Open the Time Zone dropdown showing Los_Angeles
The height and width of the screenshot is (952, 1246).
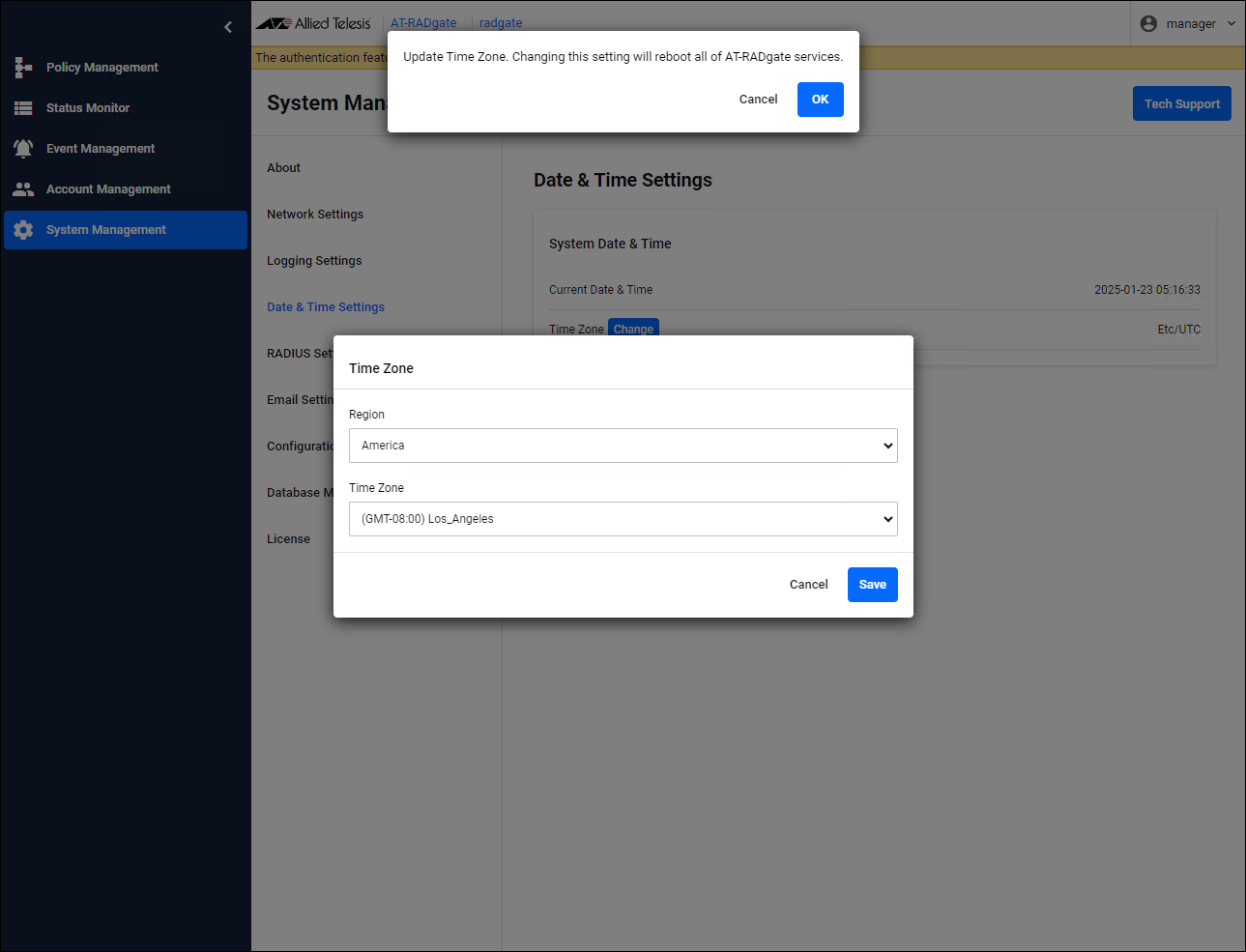coord(623,519)
